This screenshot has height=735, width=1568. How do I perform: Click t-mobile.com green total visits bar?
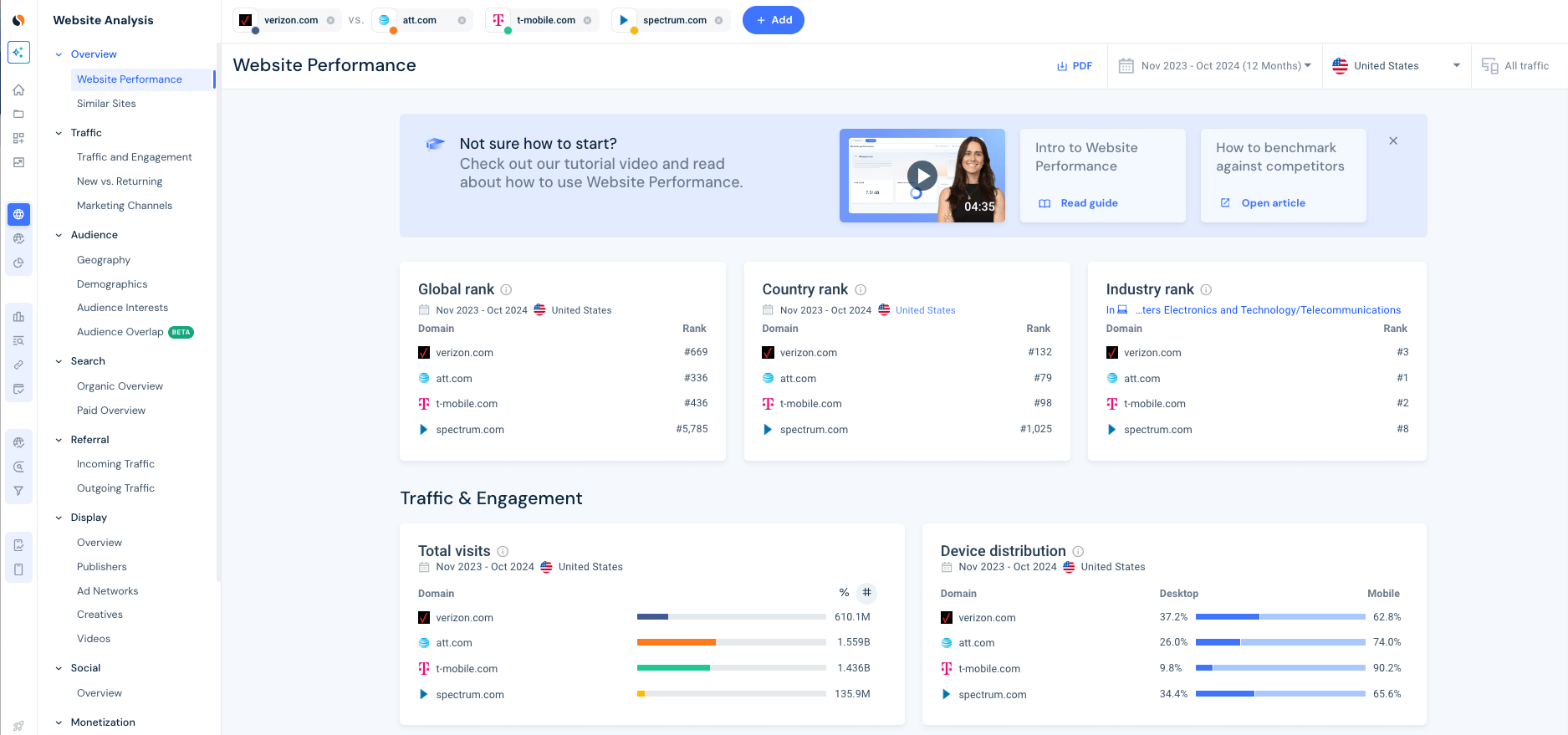[673, 668]
